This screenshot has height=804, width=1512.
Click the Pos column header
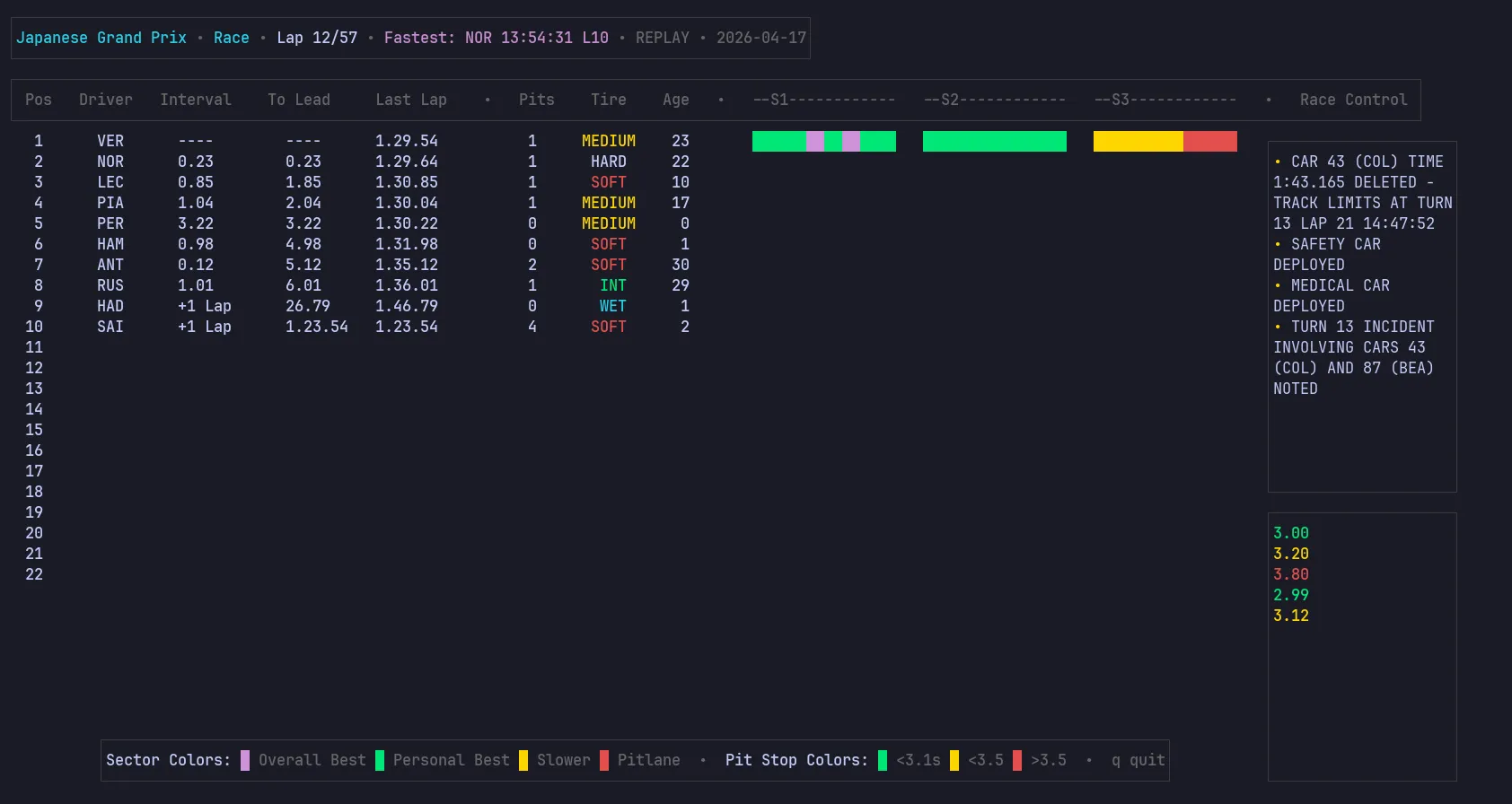pyautogui.click(x=39, y=100)
